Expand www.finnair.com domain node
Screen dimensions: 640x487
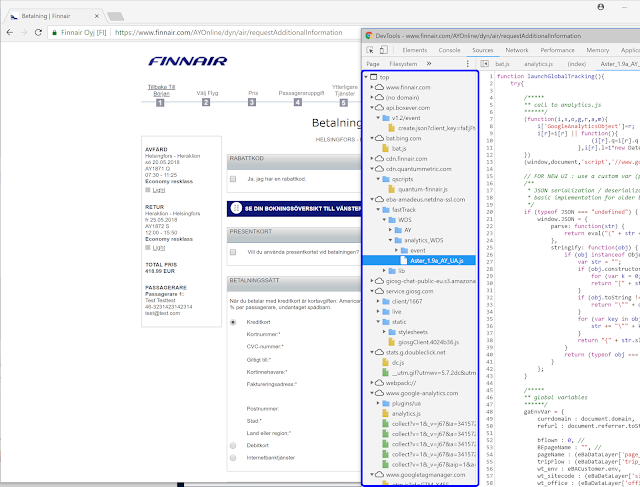point(372,87)
